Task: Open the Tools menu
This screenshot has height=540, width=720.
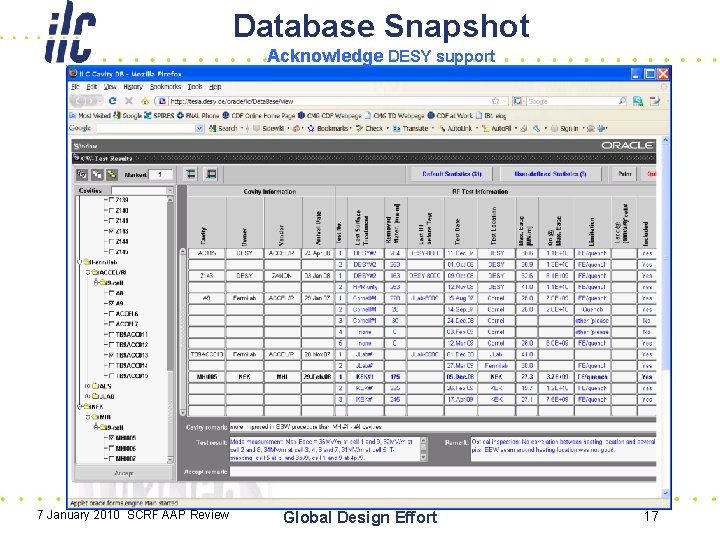Action: coord(195,86)
